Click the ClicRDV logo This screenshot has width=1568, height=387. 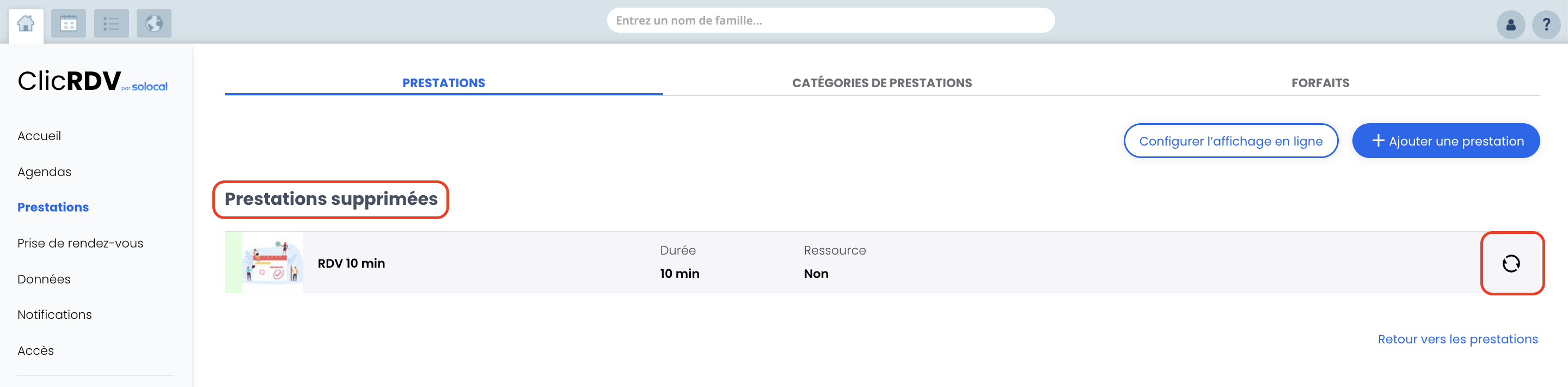(x=93, y=81)
